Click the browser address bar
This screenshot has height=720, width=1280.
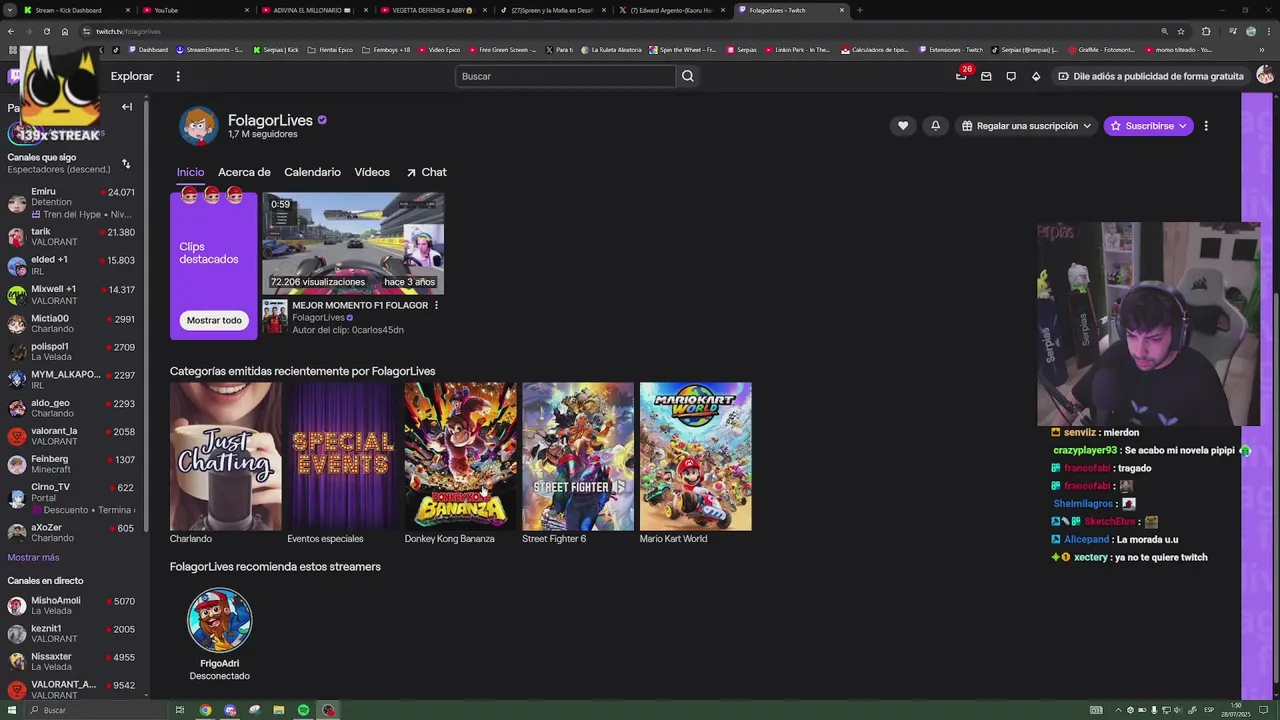[620, 31]
